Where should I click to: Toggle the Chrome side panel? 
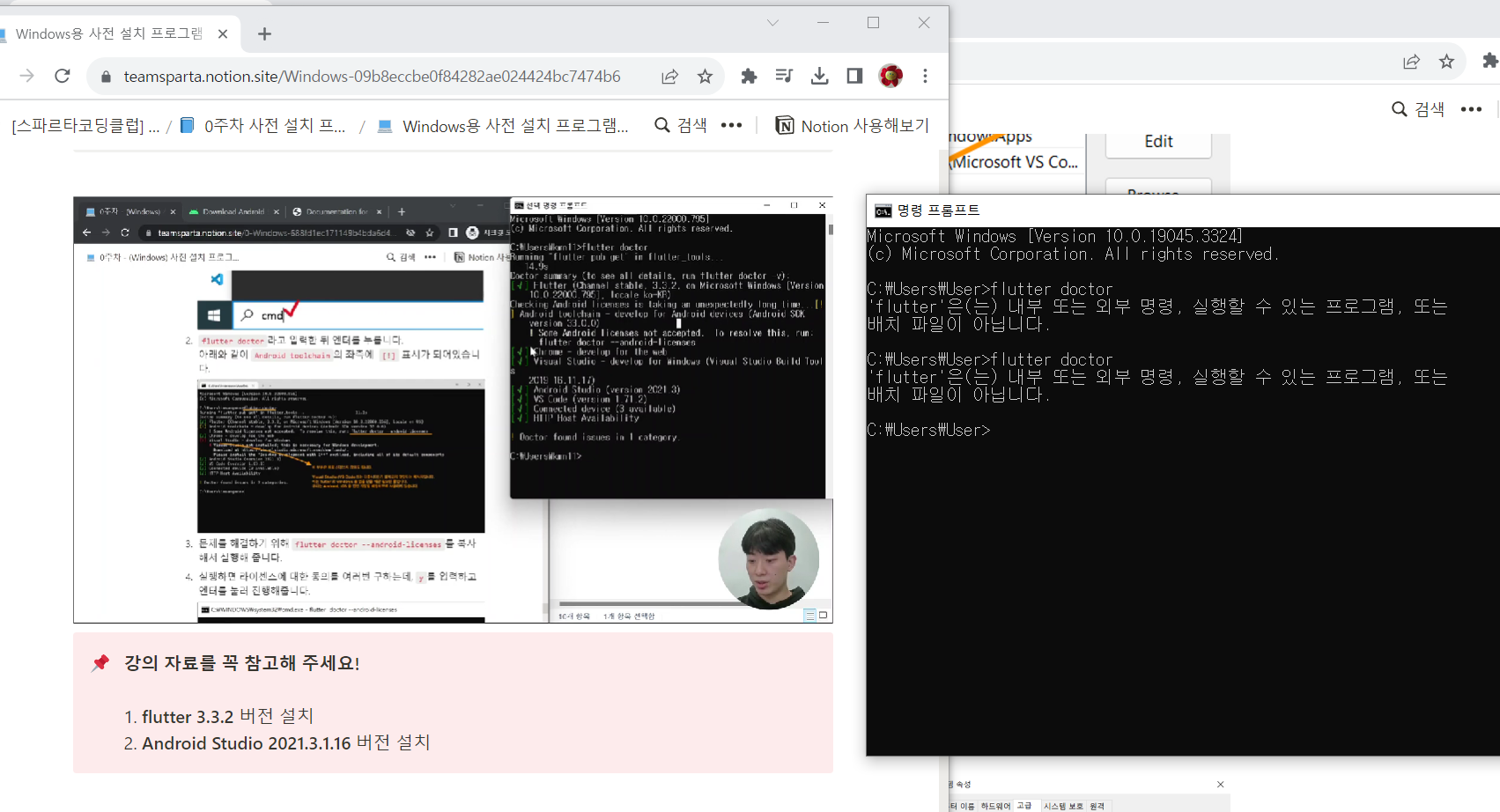pyautogui.click(x=854, y=77)
